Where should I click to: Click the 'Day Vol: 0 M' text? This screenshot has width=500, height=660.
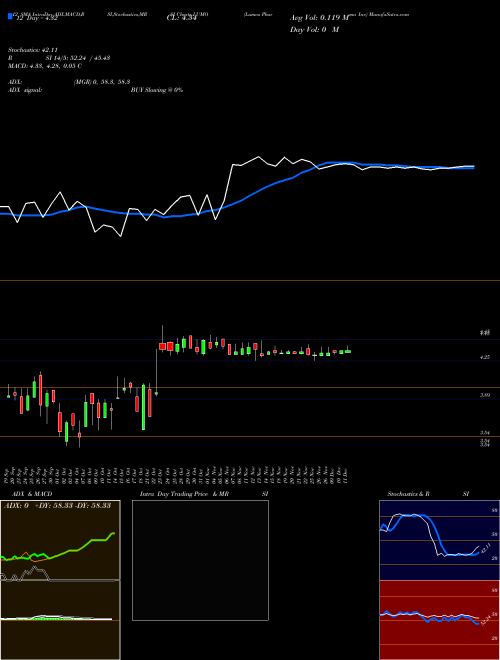[314, 30]
